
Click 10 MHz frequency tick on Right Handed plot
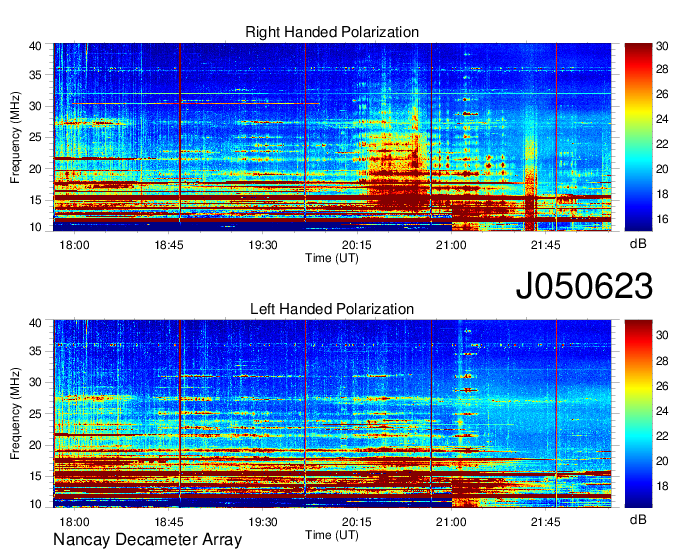pyautogui.click(x=35, y=227)
